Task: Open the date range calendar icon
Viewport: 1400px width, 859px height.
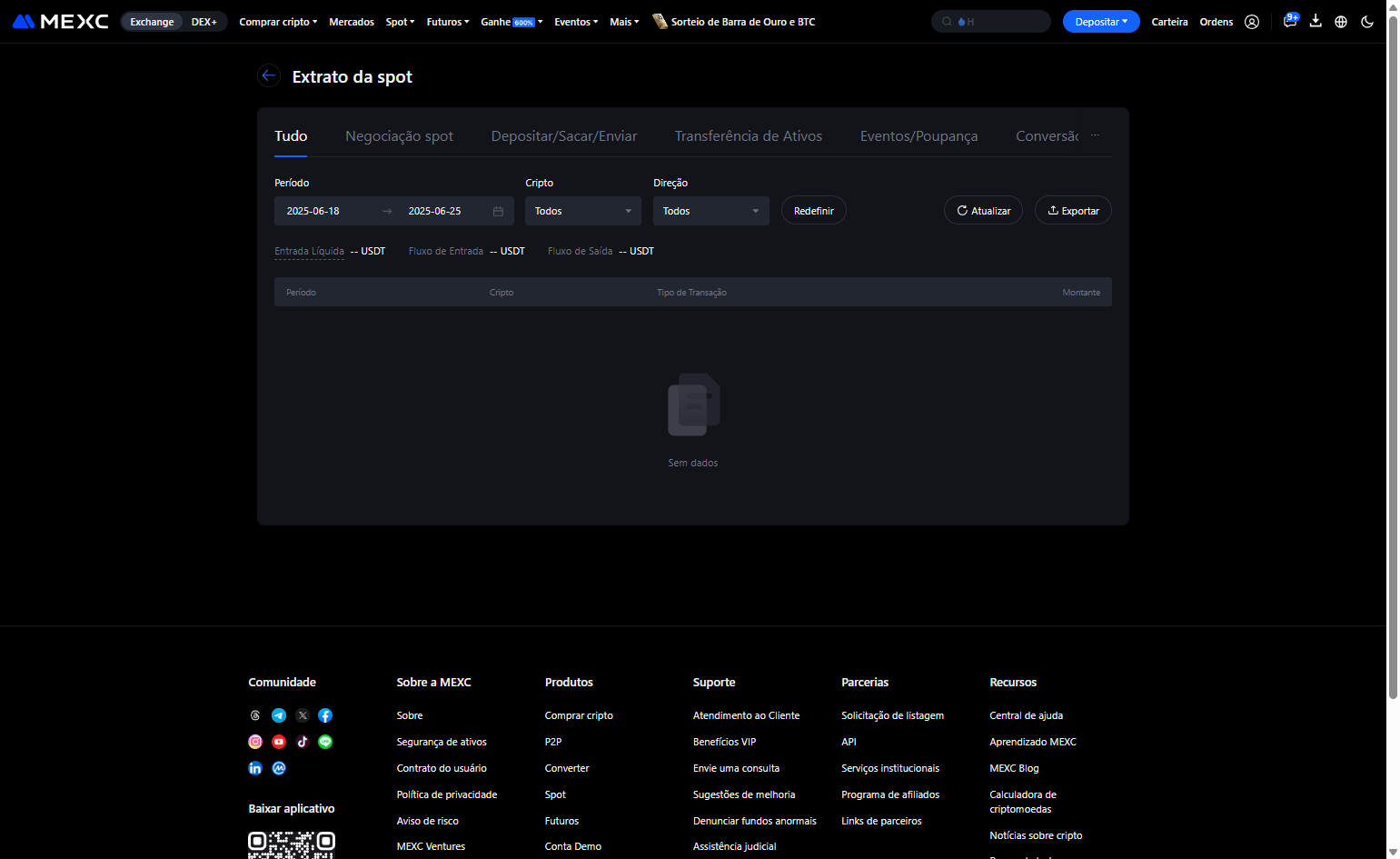Action: [498, 211]
